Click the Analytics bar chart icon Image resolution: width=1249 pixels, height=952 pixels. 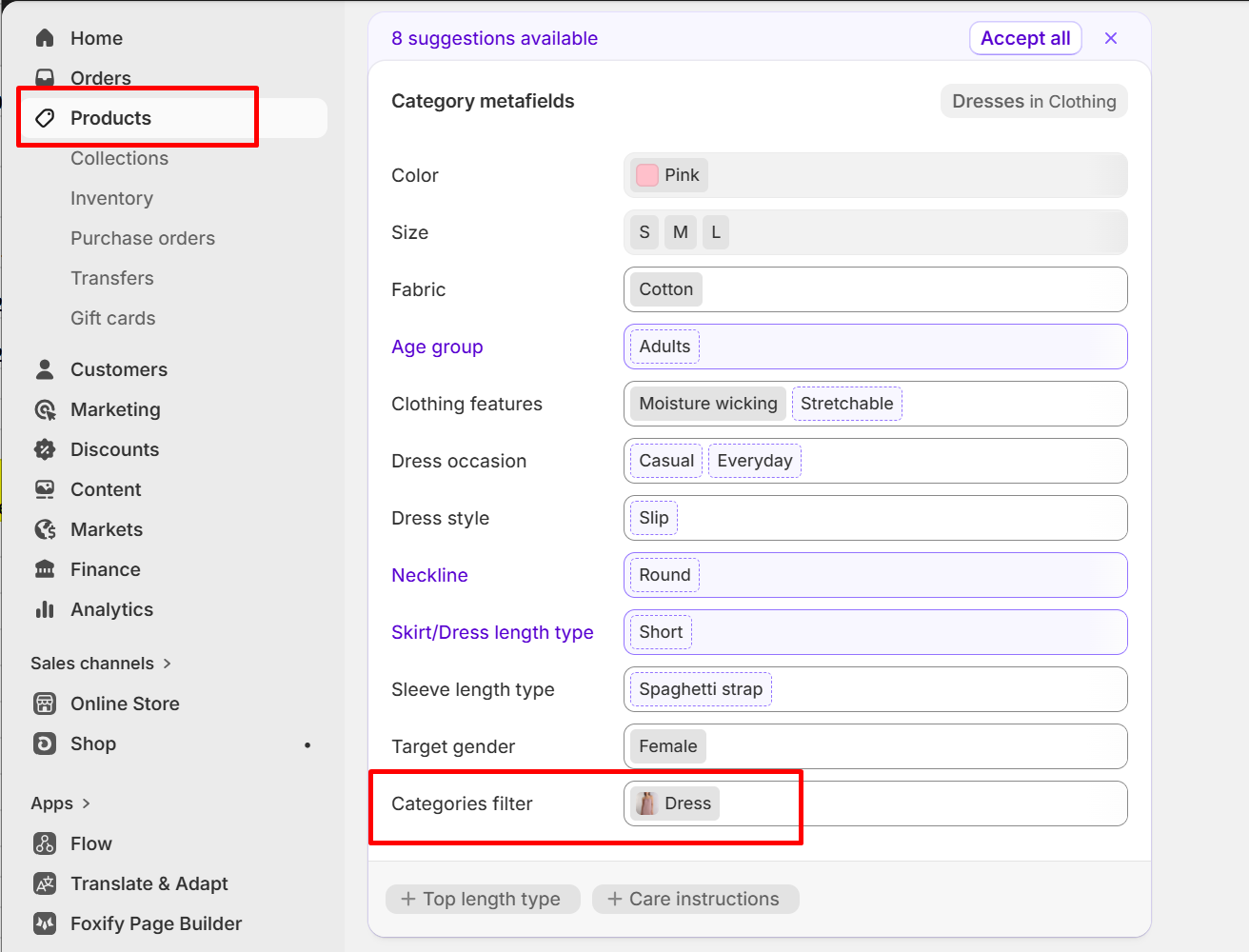pyautogui.click(x=45, y=609)
